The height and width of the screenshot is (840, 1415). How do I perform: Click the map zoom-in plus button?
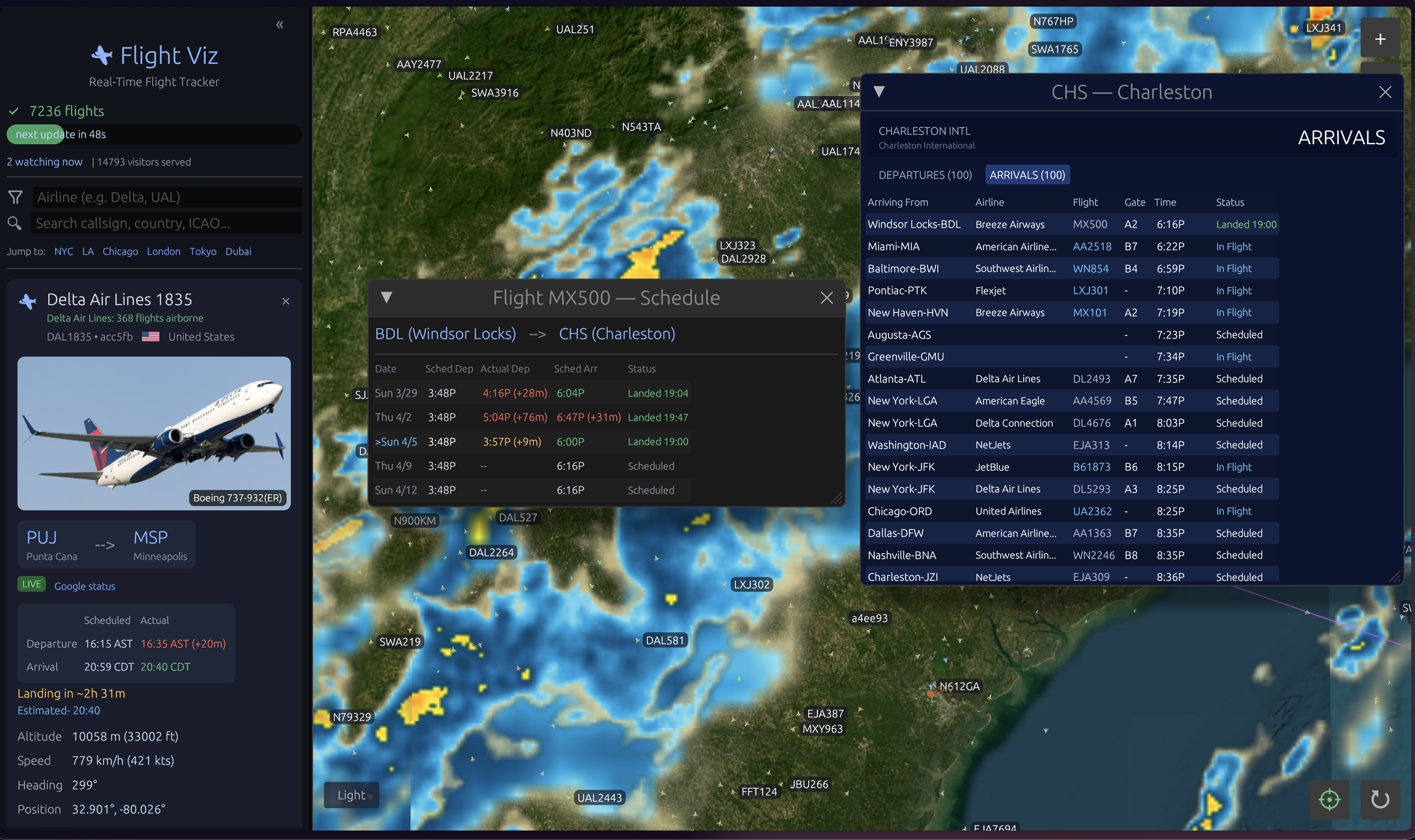pyautogui.click(x=1380, y=38)
